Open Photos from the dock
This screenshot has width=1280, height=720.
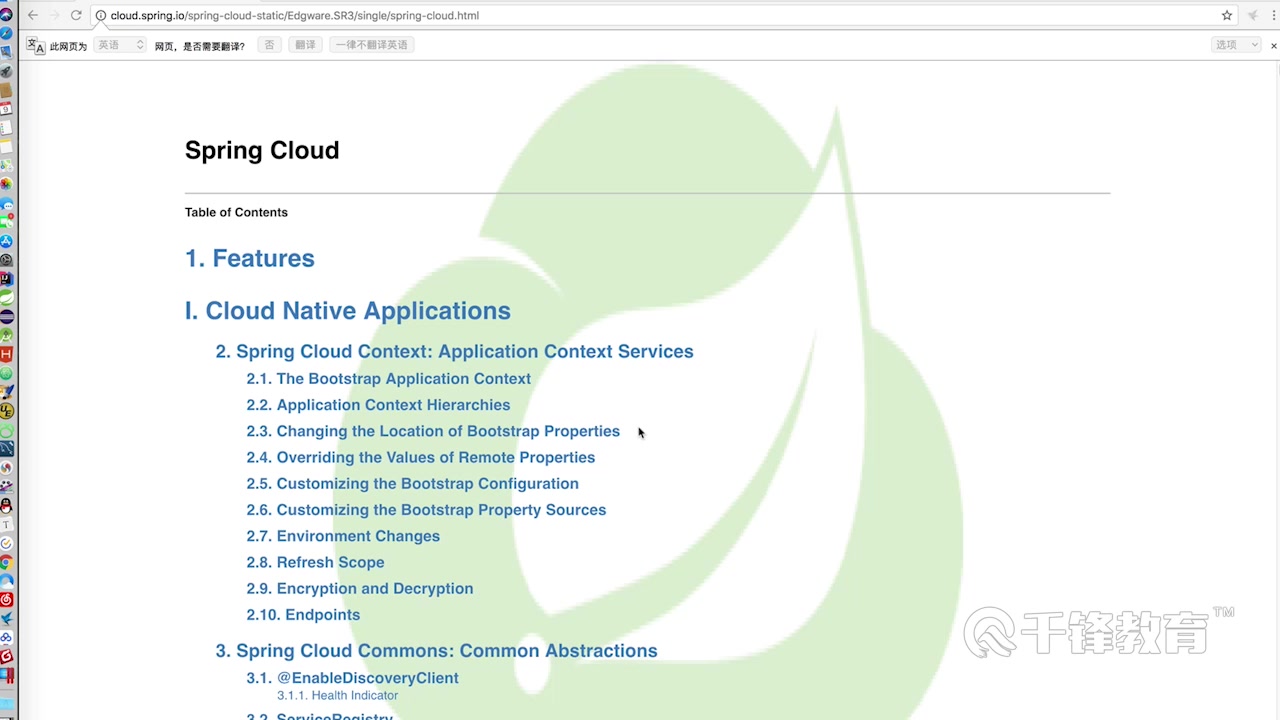click(6, 184)
